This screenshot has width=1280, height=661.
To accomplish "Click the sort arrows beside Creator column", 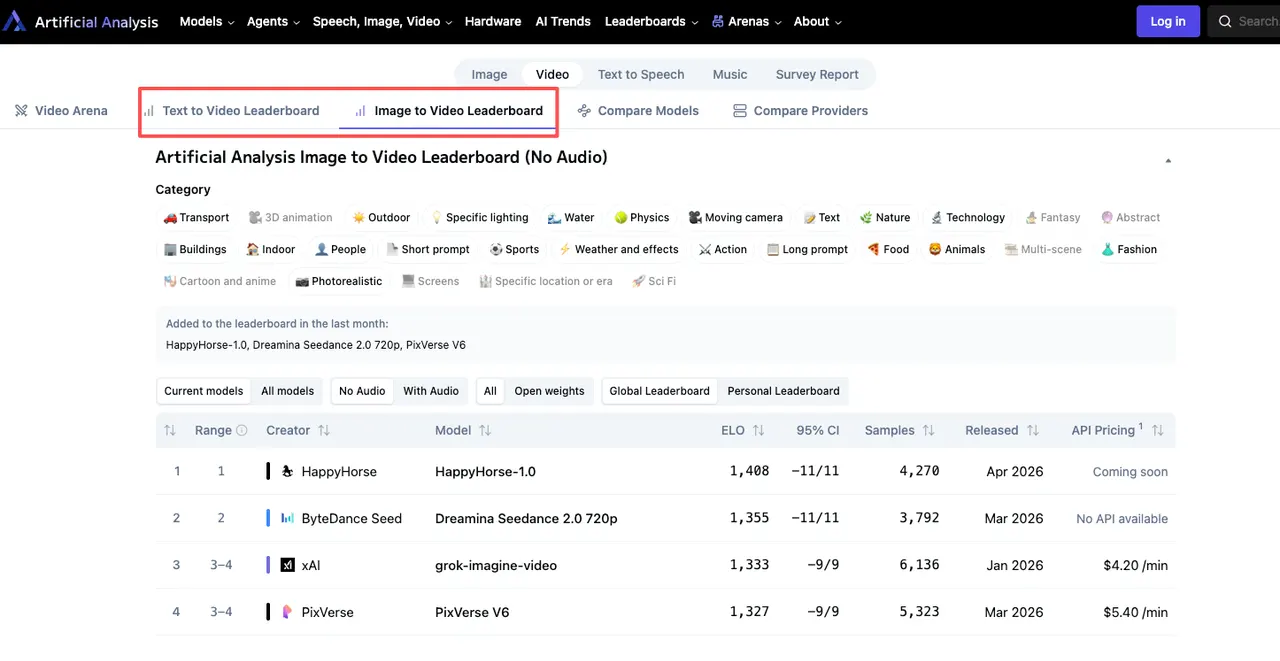I will tap(324, 430).
